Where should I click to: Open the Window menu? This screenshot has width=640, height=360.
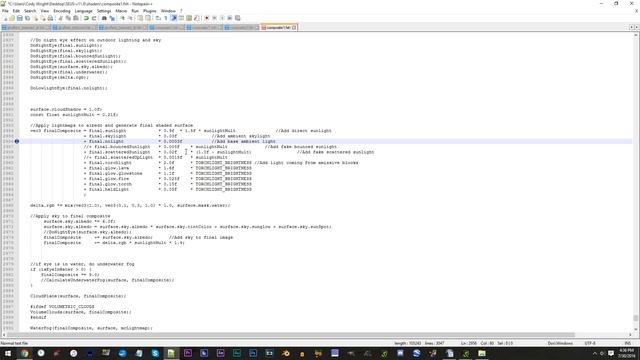[x=168, y=11]
